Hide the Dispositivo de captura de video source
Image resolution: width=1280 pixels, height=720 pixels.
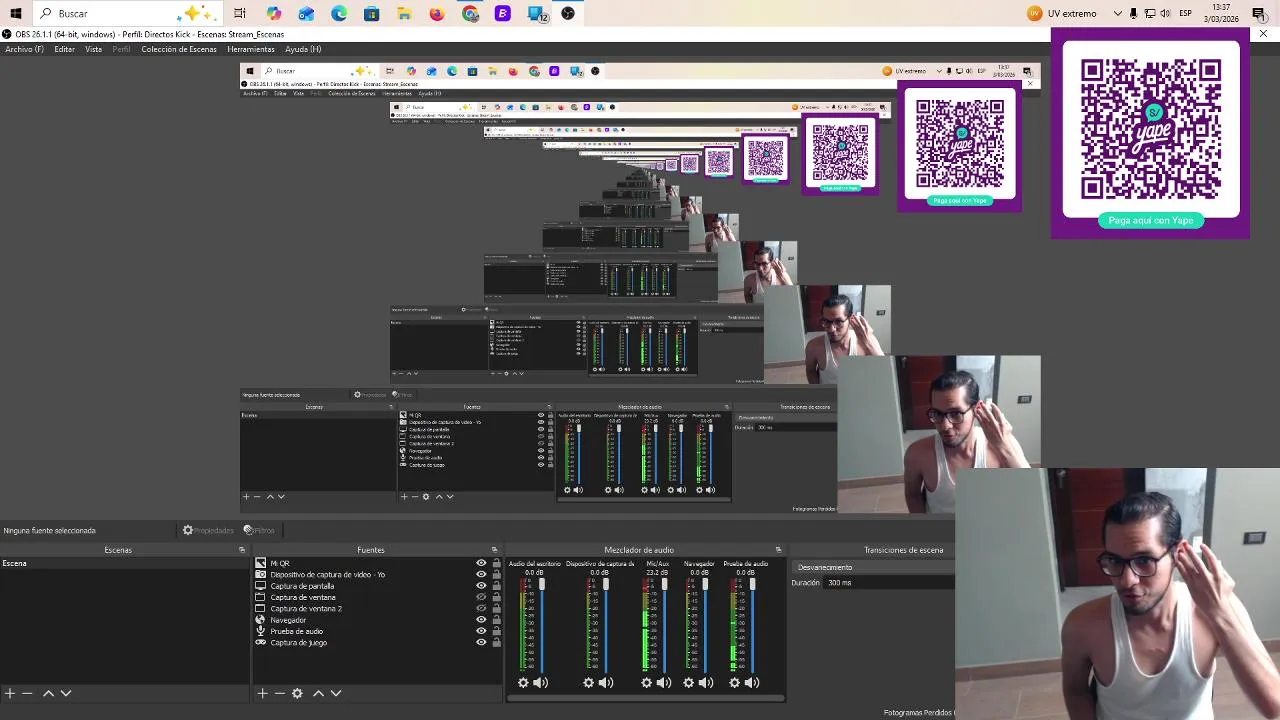pyautogui.click(x=481, y=575)
